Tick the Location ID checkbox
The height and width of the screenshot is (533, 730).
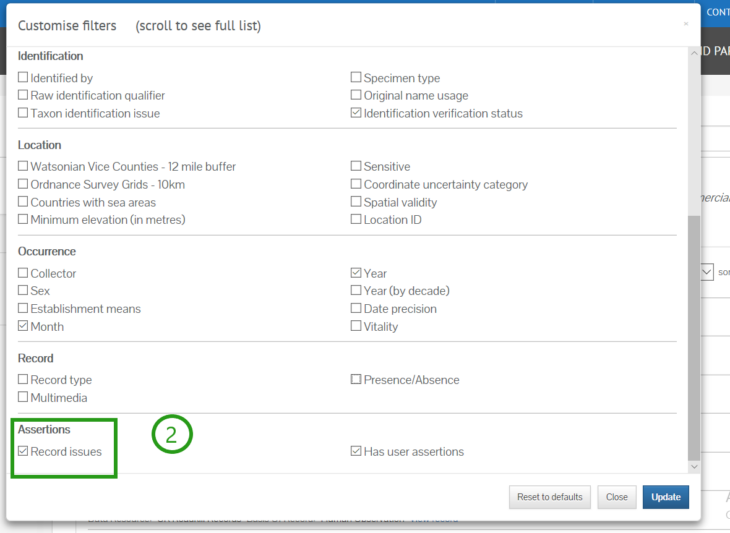coord(356,219)
